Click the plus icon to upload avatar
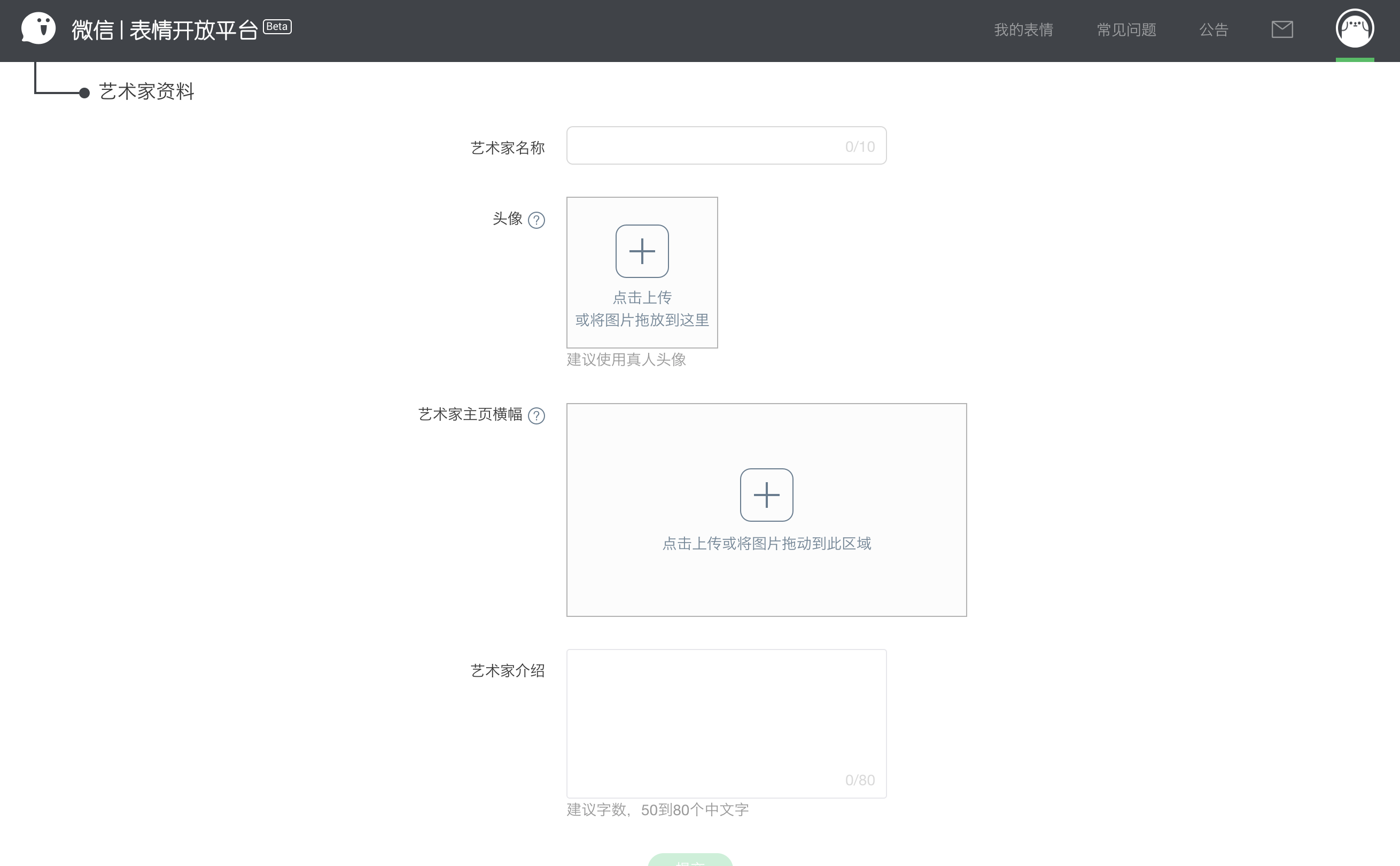Viewport: 1400px width, 866px height. click(642, 251)
